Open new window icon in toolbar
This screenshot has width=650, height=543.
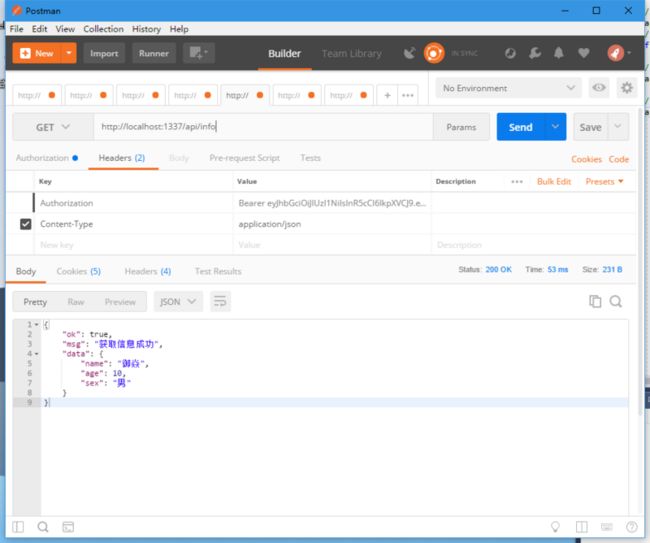(x=199, y=53)
